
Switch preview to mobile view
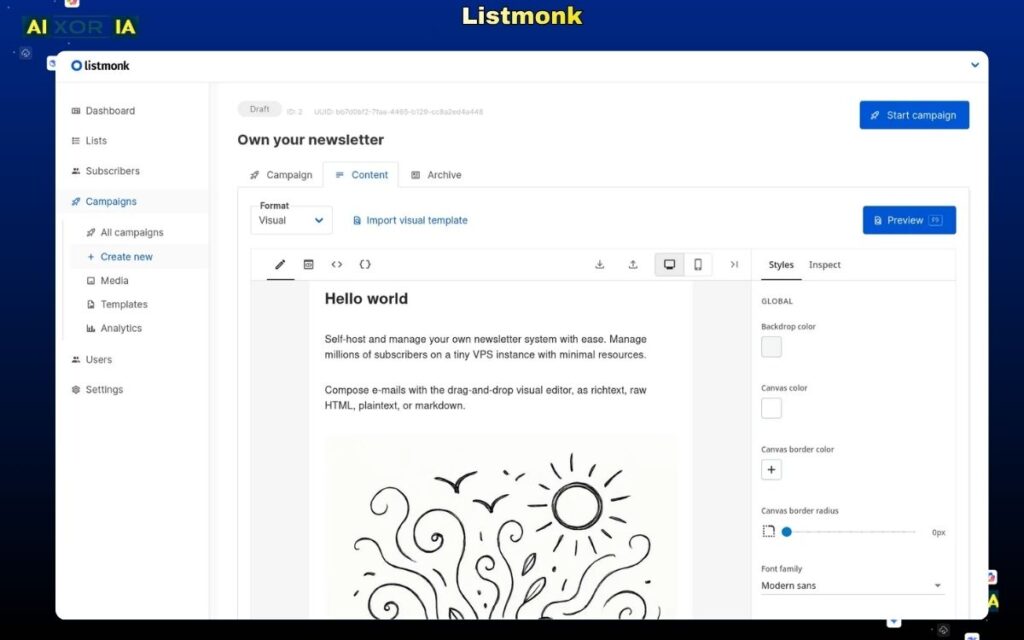click(697, 264)
